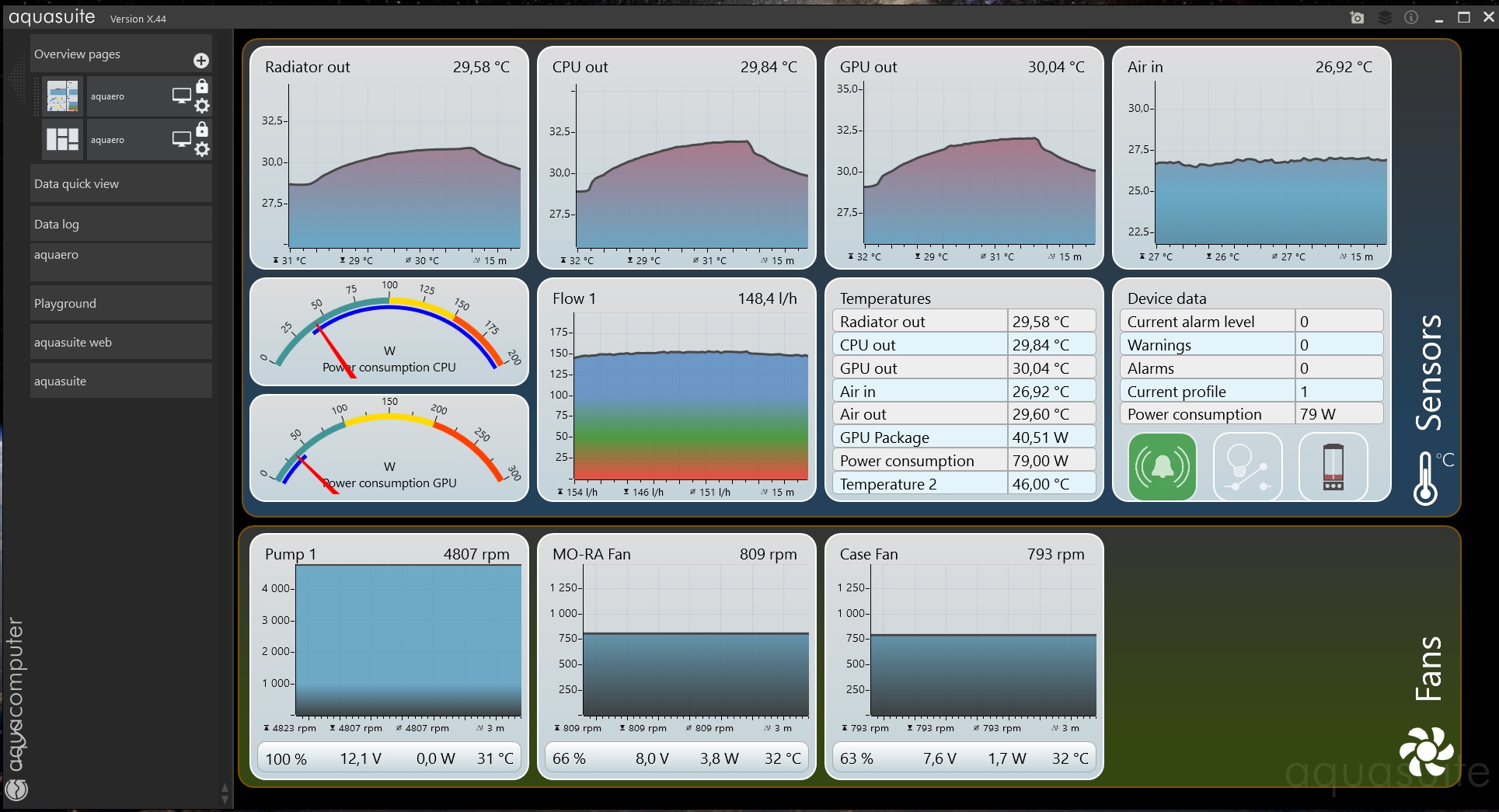Click the green alarm bell button
Image resolution: width=1499 pixels, height=812 pixels.
1162,467
